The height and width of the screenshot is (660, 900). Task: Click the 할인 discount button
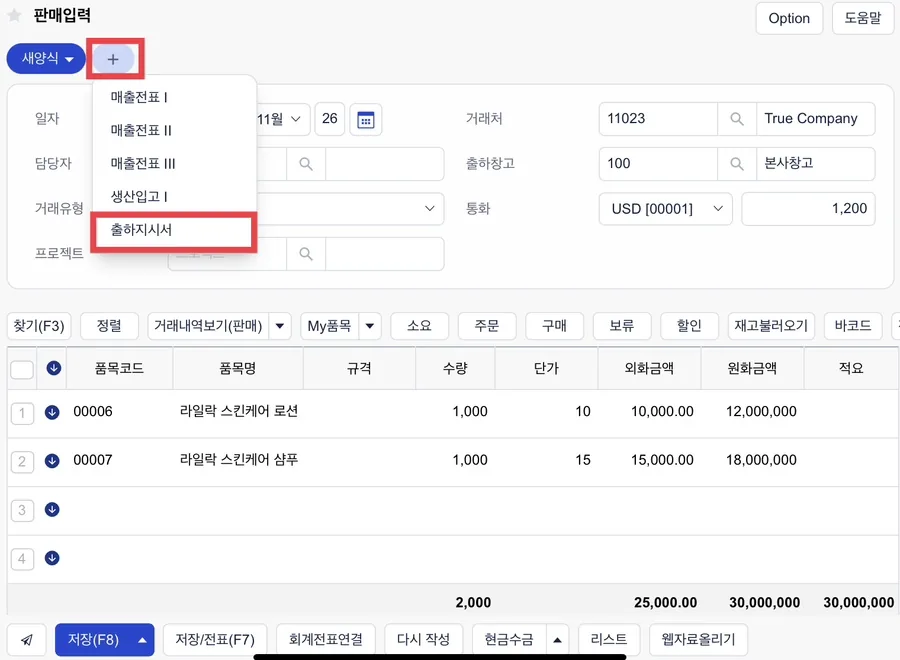[689, 326]
